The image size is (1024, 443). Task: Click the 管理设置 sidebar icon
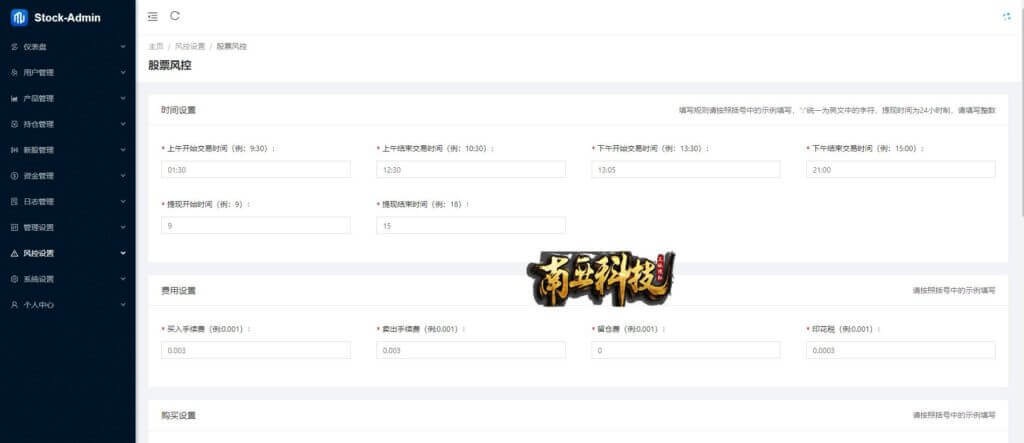point(14,227)
